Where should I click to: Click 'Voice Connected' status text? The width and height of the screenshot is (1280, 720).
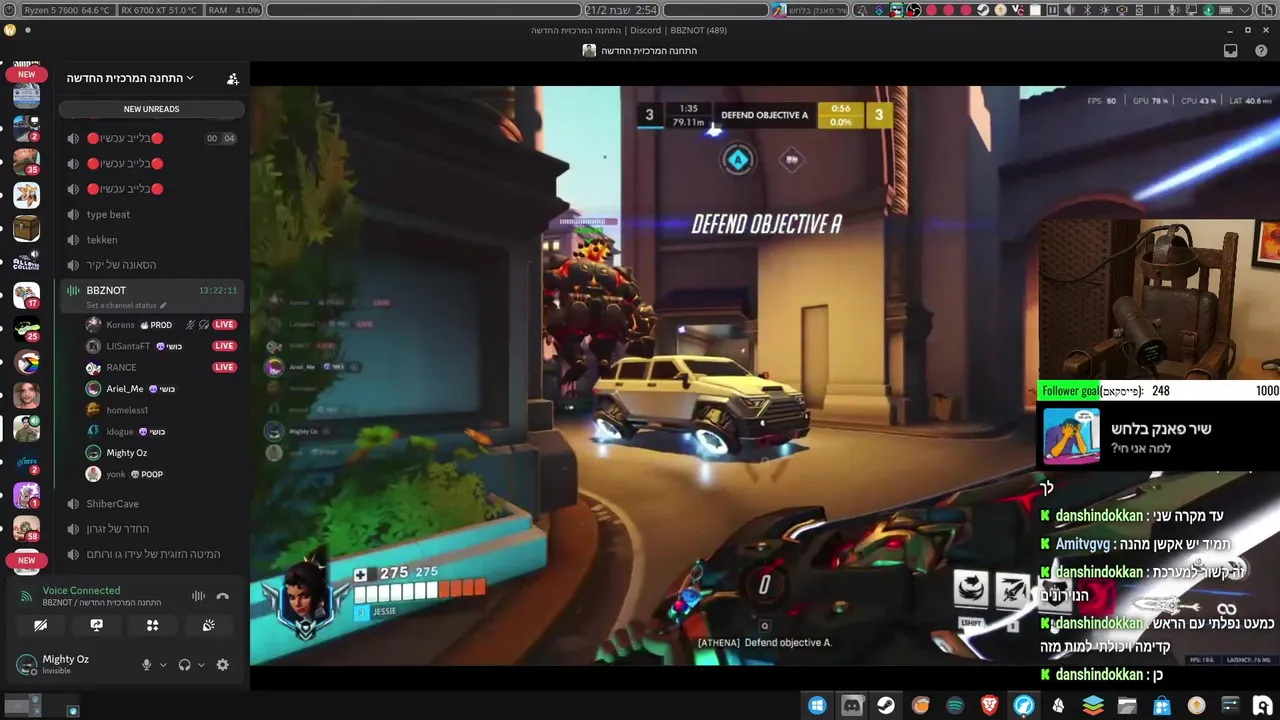pyautogui.click(x=81, y=590)
